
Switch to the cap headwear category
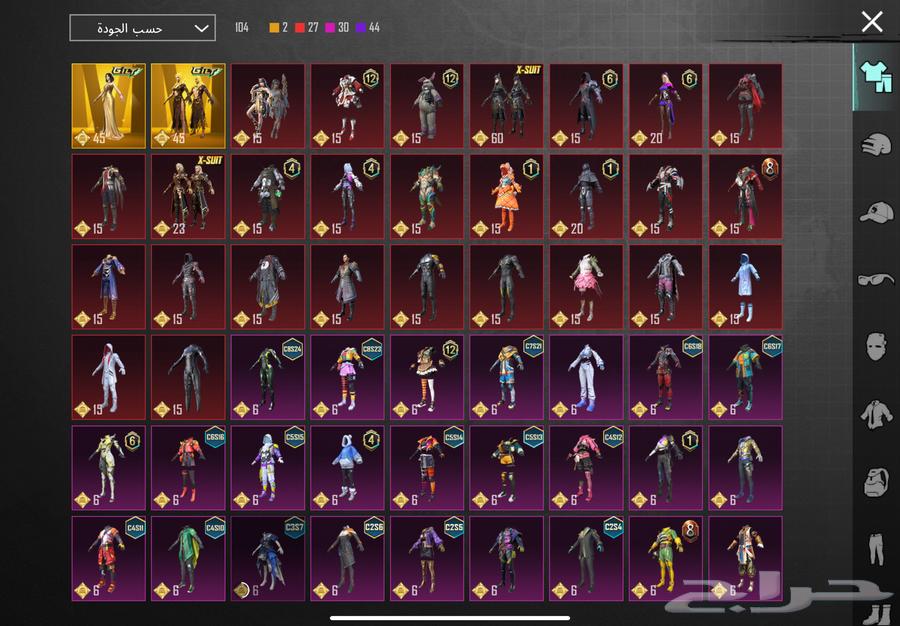click(x=875, y=212)
